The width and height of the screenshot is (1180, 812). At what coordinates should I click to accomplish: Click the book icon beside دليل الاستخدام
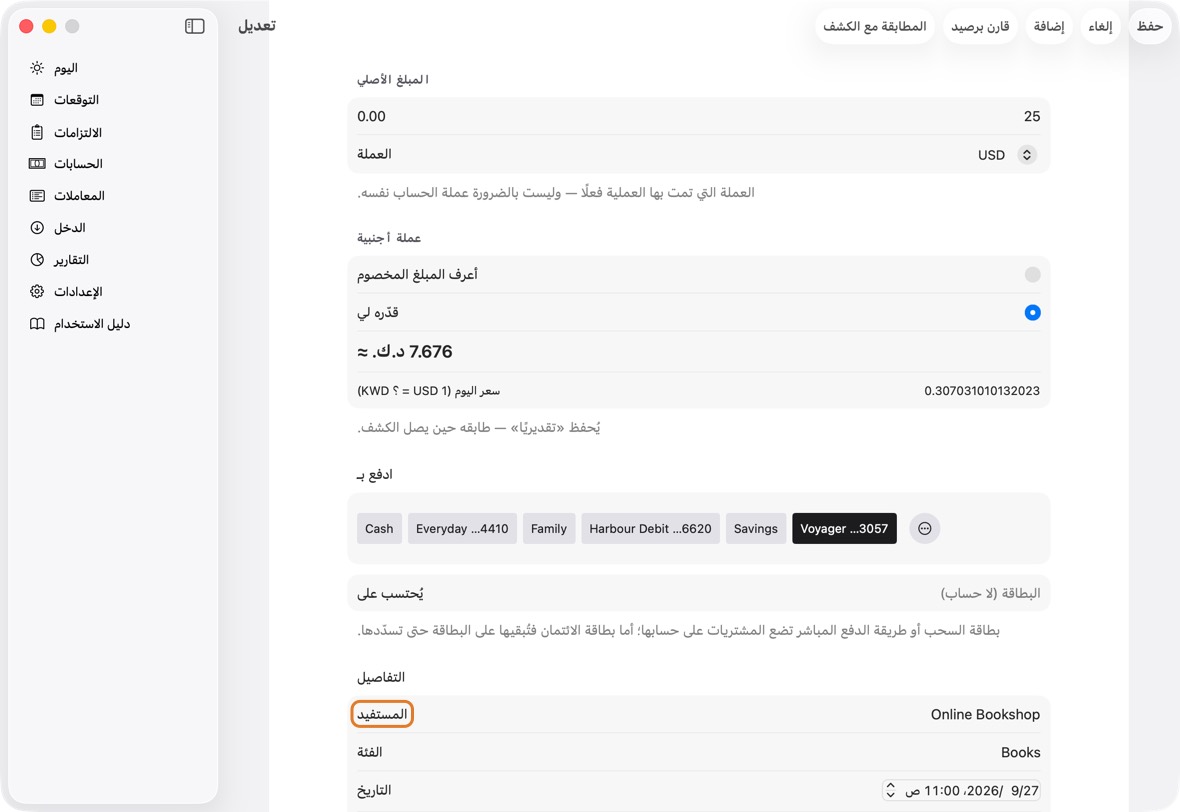point(37,324)
